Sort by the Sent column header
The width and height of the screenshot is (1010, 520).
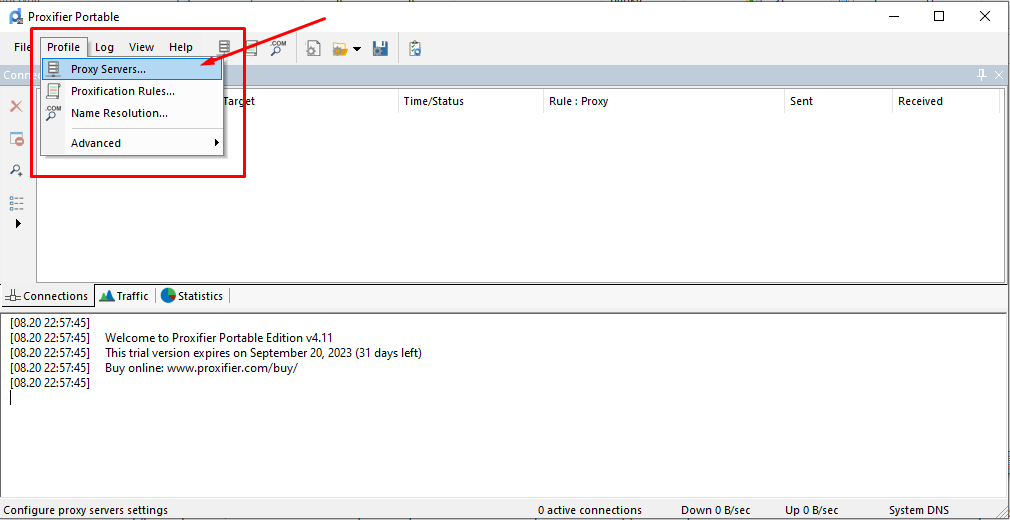[x=838, y=101]
